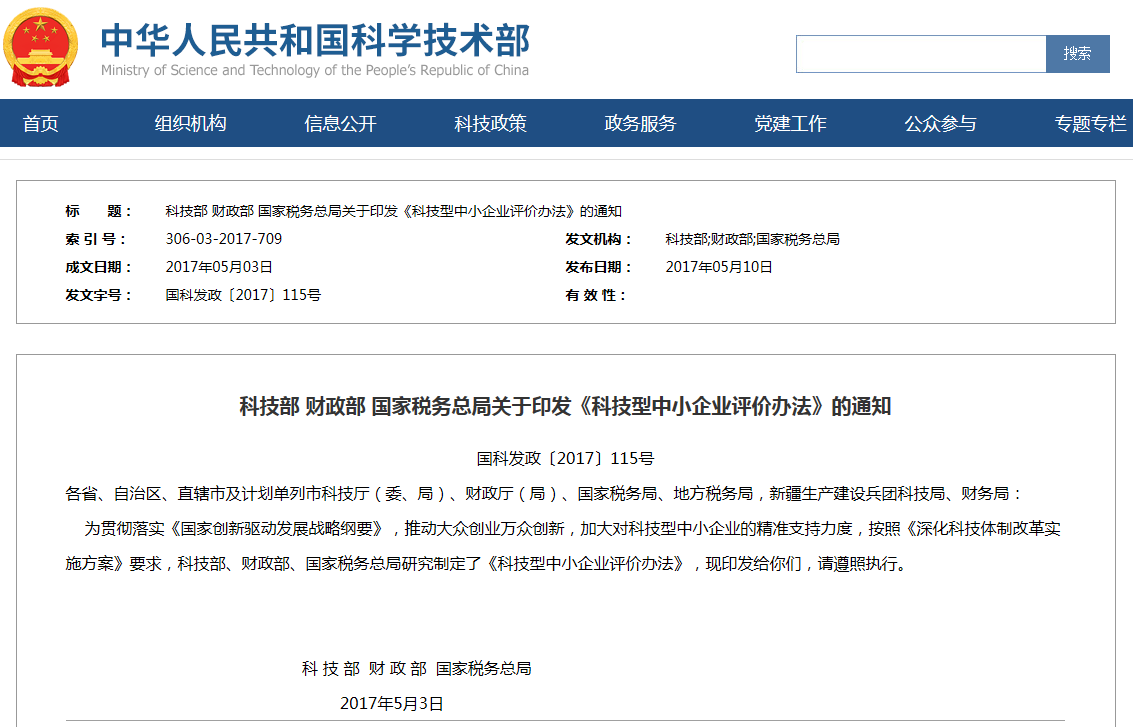This screenshot has height=727, width=1133.
Task: Click the bold article headline
Action: (x=566, y=407)
